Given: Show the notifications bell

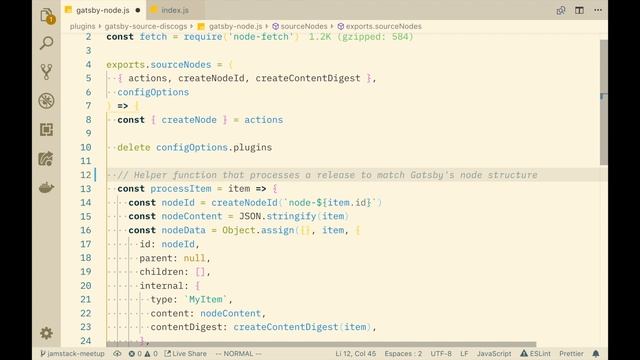Looking at the screenshot, I should point(596,353).
